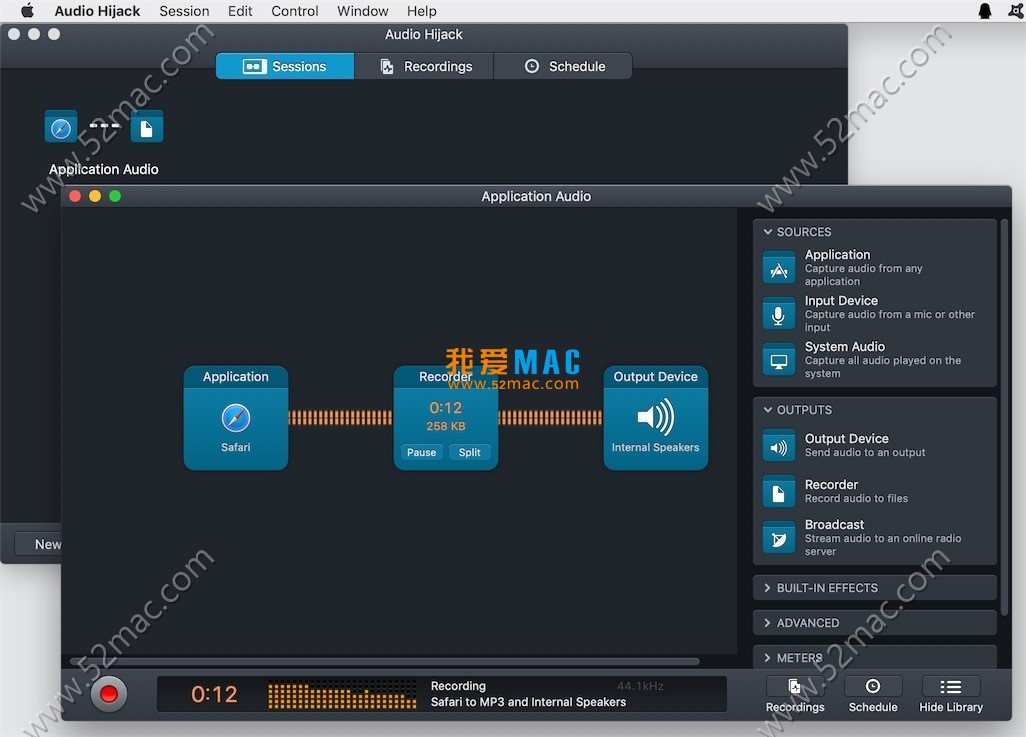Click the 'Safari' label in Application block
Screen dimensions: 1026x737
pyautogui.click(x=236, y=448)
